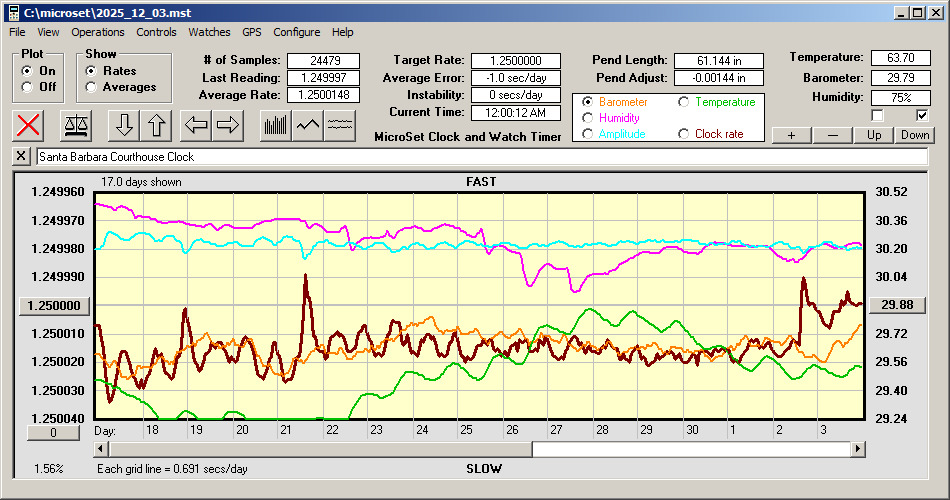Click the Santa Barbara Courthouse Clock text field
The width and height of the screenshot is (950, 500).
pos(480,157)
